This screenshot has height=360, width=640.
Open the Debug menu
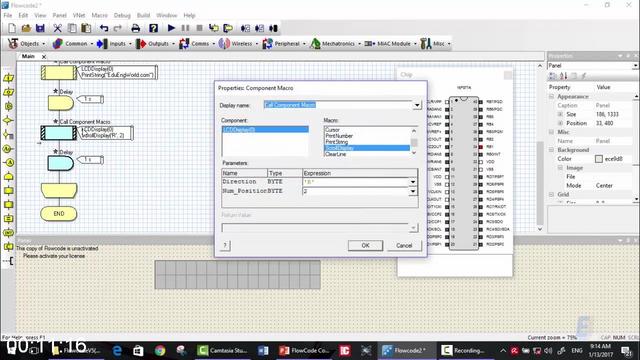pos(122,15)
